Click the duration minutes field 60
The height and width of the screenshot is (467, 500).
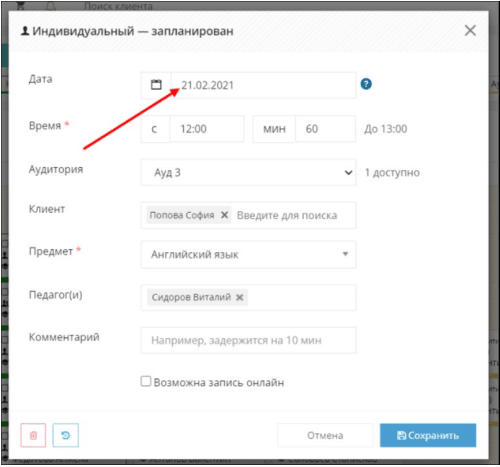325,129
